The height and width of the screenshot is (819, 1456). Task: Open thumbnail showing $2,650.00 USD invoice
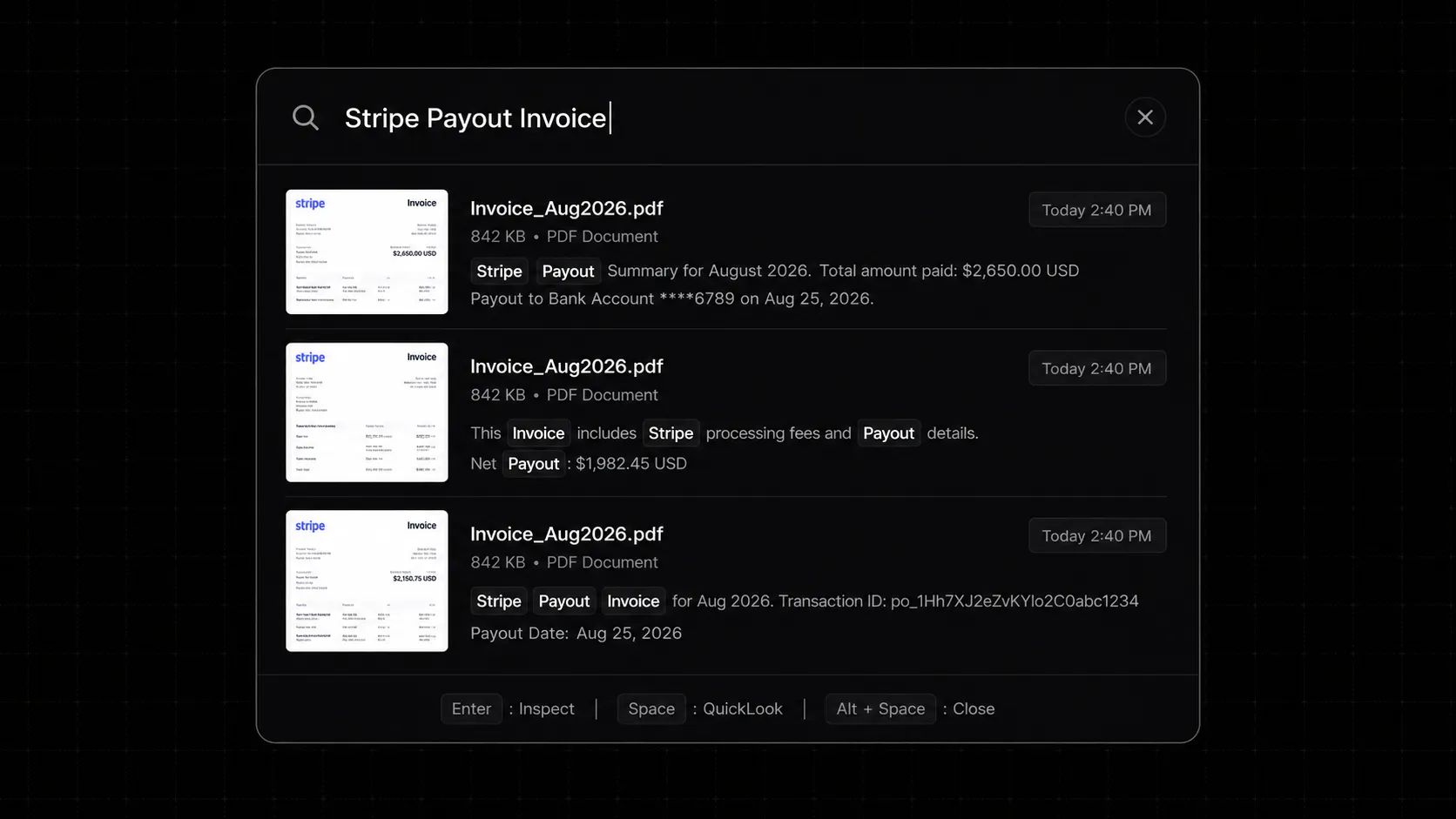(367, 252)
